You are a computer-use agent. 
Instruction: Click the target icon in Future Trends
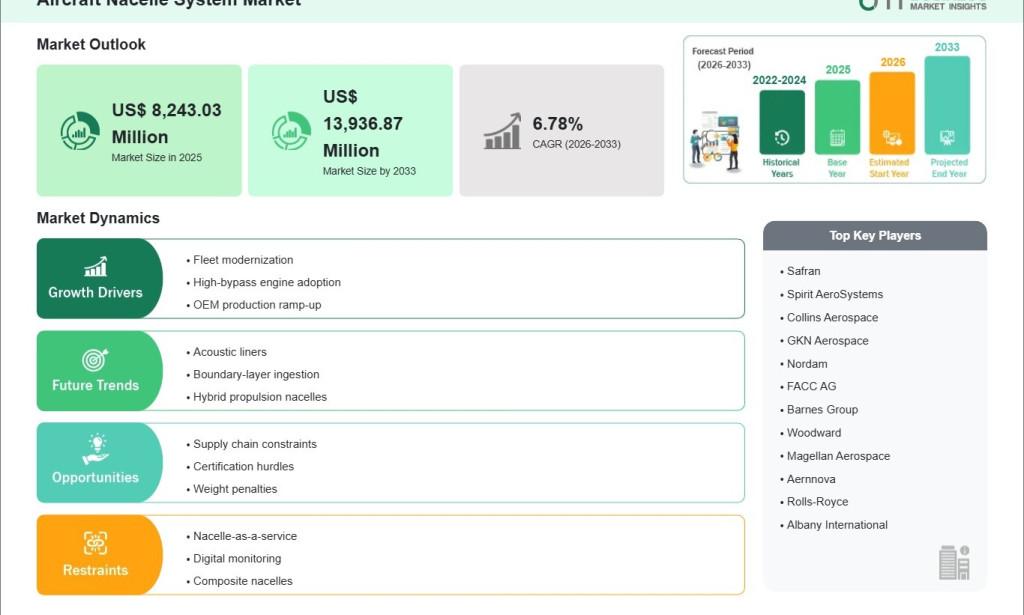[95, 359]
